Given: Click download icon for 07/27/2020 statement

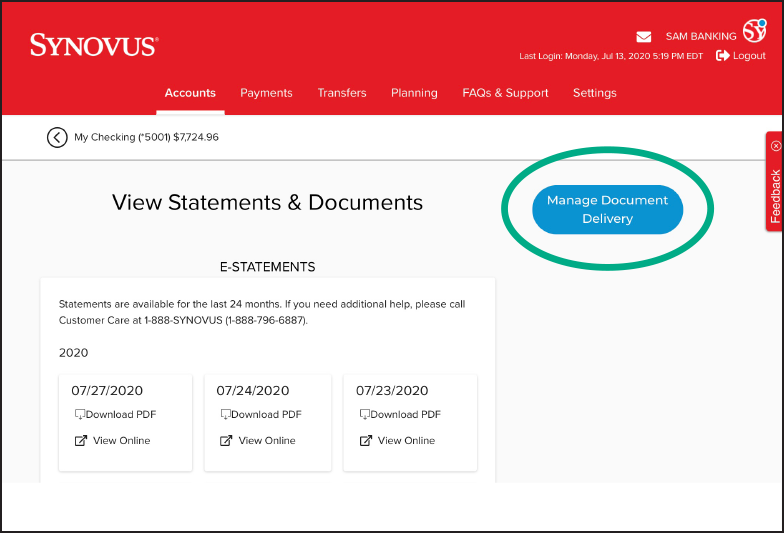Looking at the screenshot, I should pos(80,415).
